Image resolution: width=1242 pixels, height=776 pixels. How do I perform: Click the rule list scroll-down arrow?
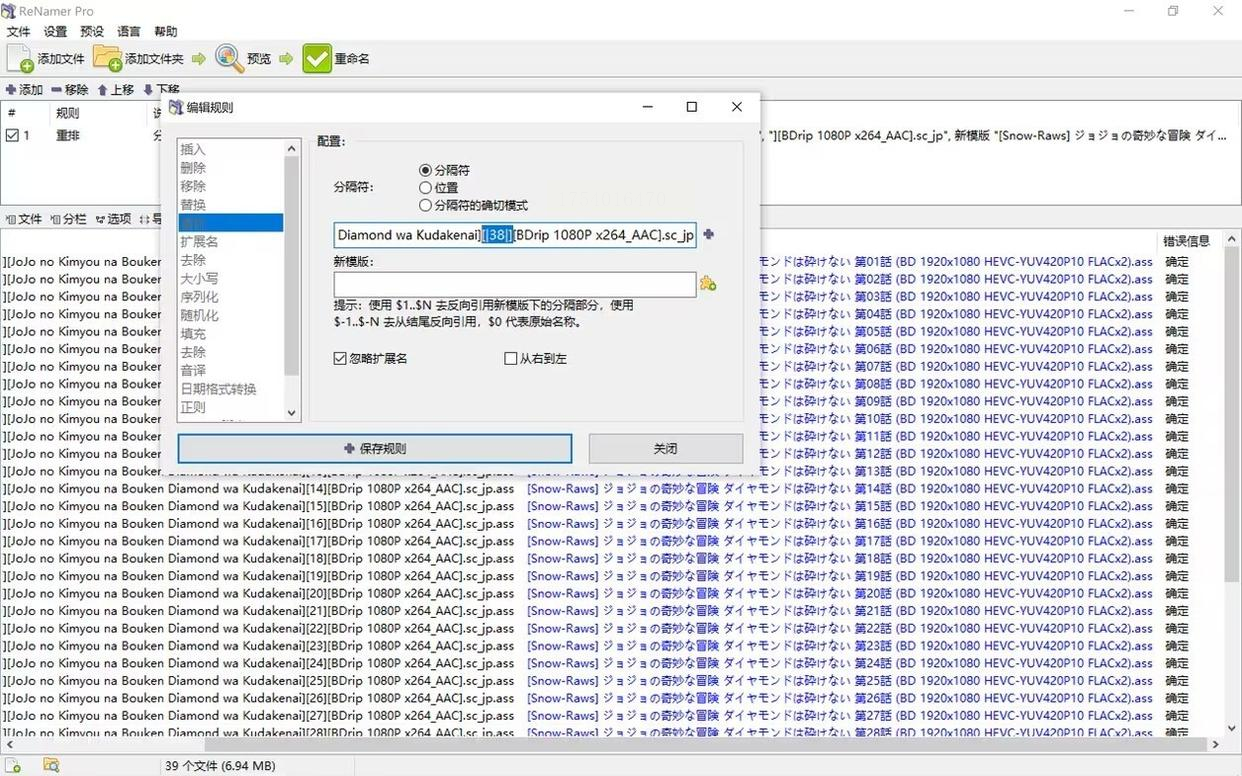[292, 412]
